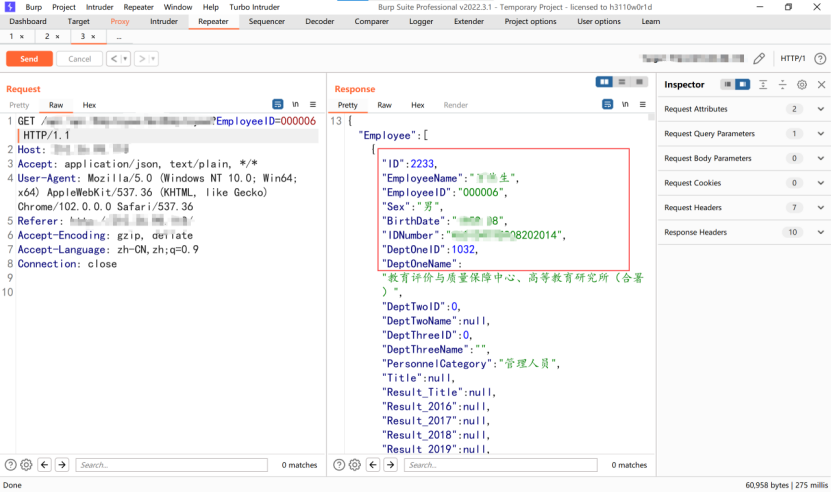This screenshot has width=831, height=493.
Task: Select tabbed layout view icon
Action: pyautogui.click(x=640, y=82)
